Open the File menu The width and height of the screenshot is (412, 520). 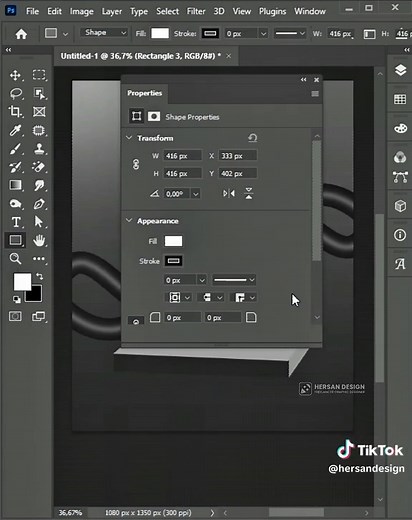pos(32,11)
